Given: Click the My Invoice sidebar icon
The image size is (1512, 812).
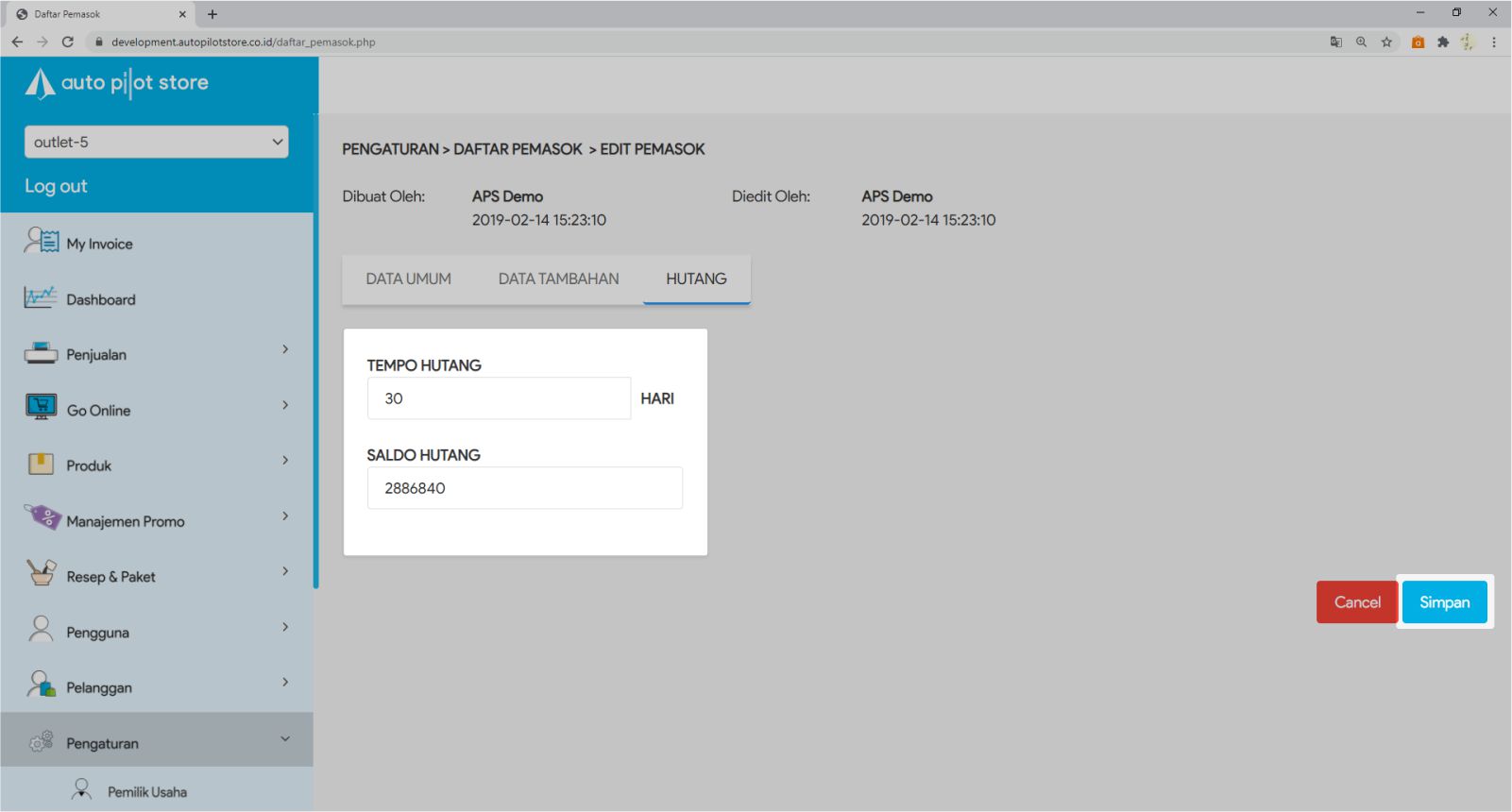Looking at the screenshot, I should pyautogui.click(x=42, y=242).
